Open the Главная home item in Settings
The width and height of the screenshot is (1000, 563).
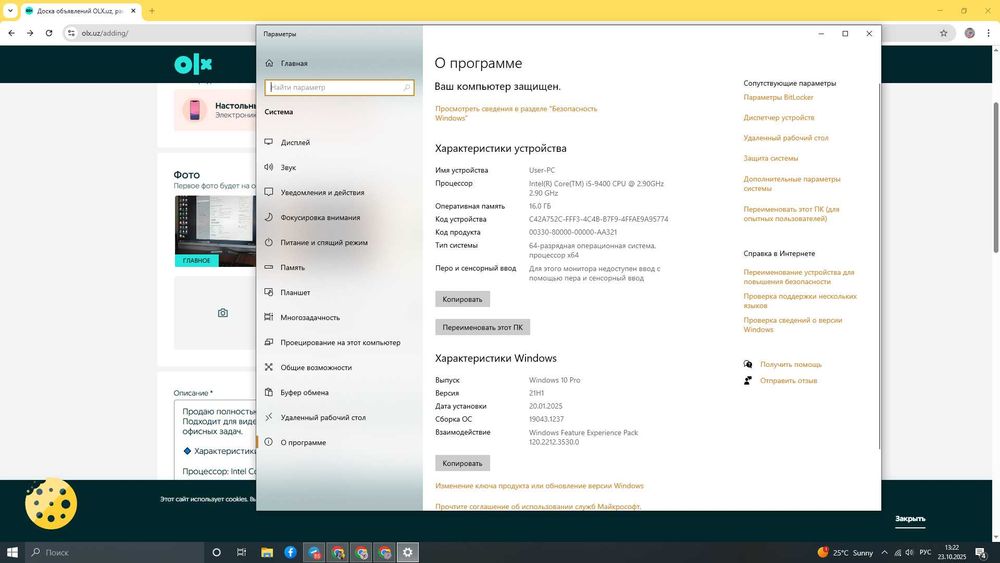click(287, 63)
